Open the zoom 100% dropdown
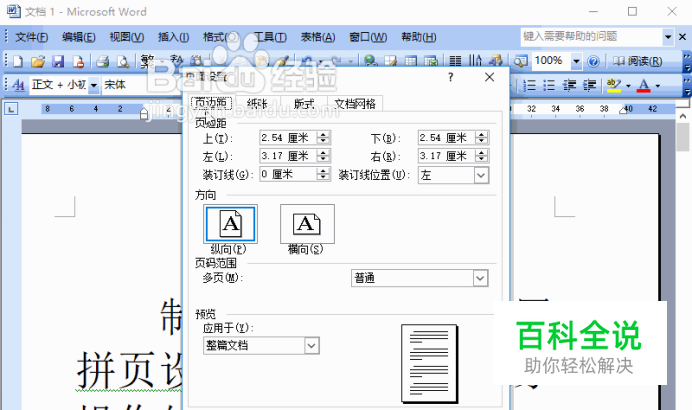This screenshot has height=410, width=692. pyautogui.click(x=576, y=61)
